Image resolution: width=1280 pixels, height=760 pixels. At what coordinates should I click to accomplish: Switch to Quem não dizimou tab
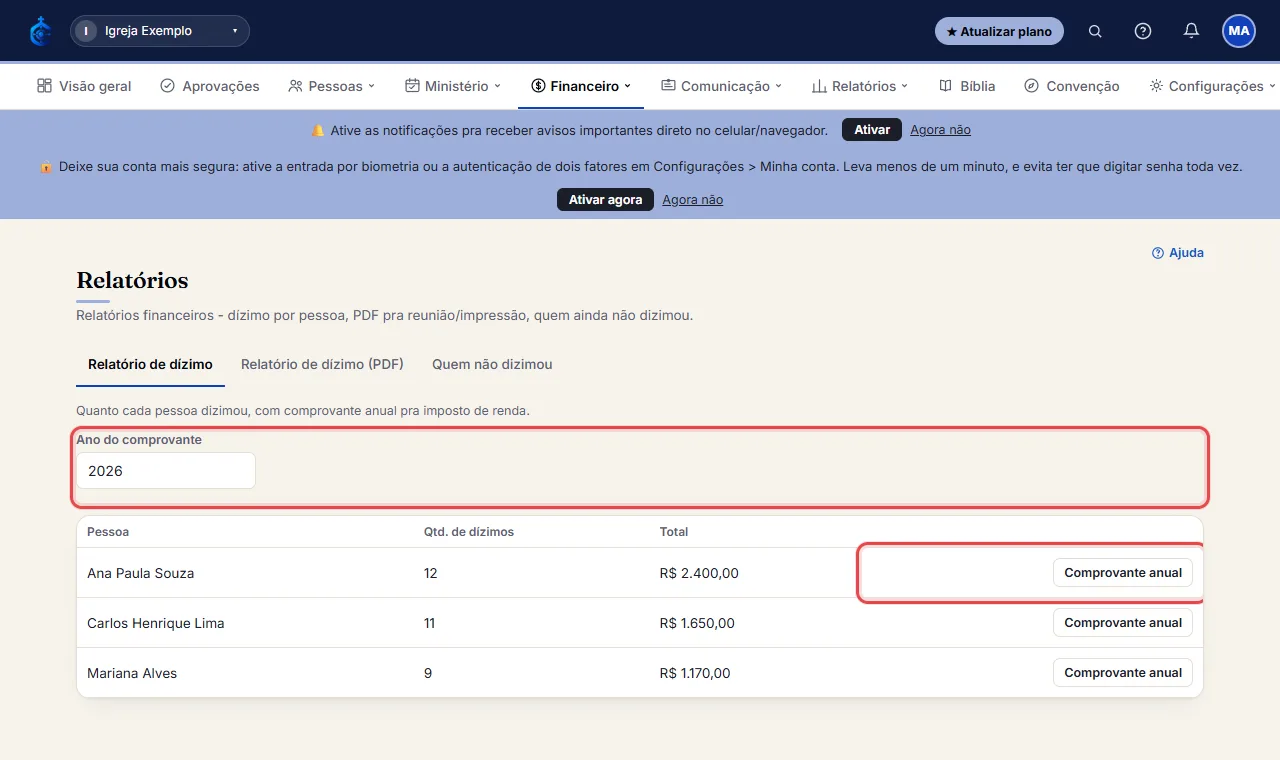pos(492,364)
